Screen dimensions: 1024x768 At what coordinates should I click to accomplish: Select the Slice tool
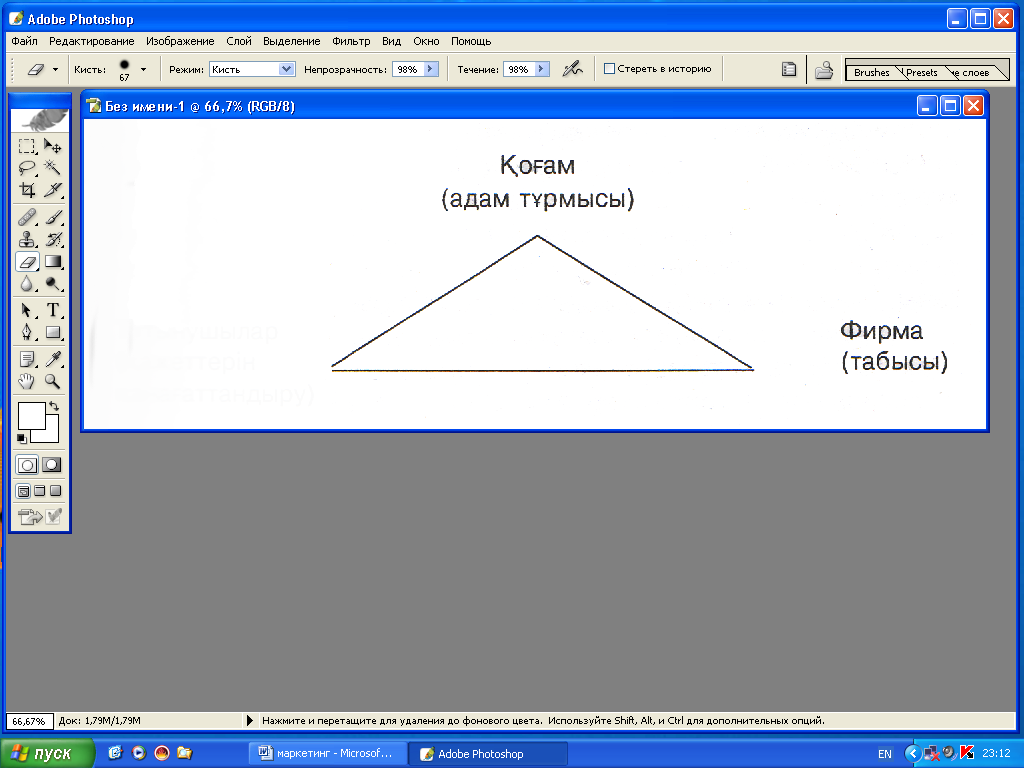(53, 190)
